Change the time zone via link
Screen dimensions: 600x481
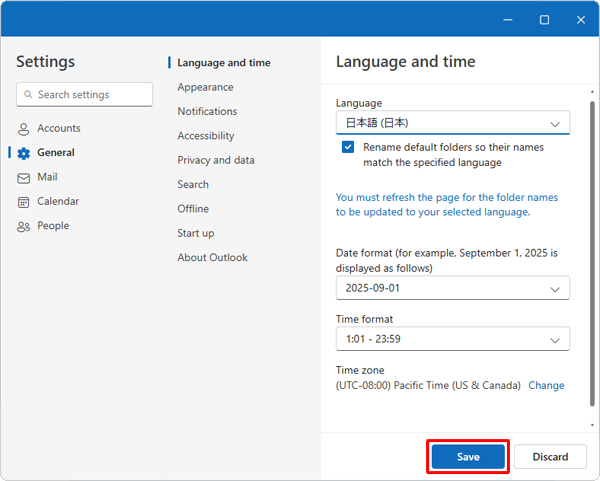click(546, 385)
